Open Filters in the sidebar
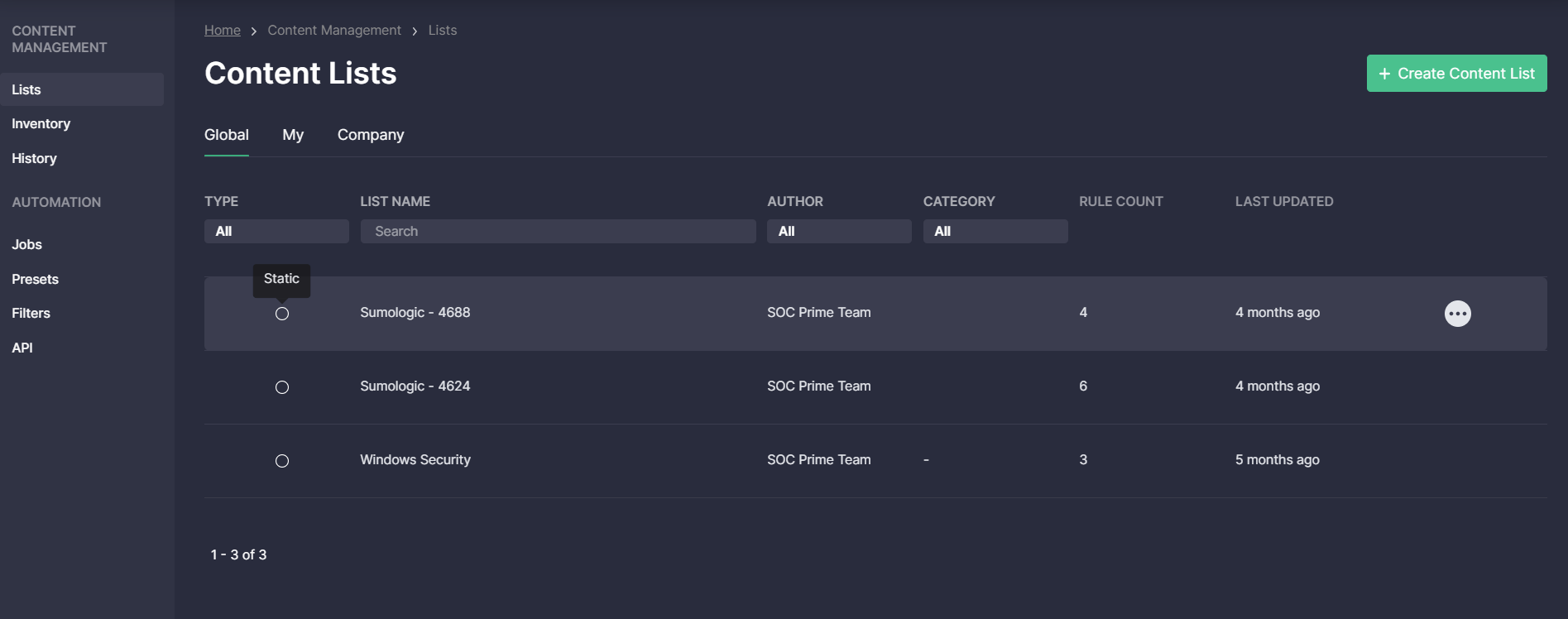Viewport: 1568px width, 619px height. (31, 313)
